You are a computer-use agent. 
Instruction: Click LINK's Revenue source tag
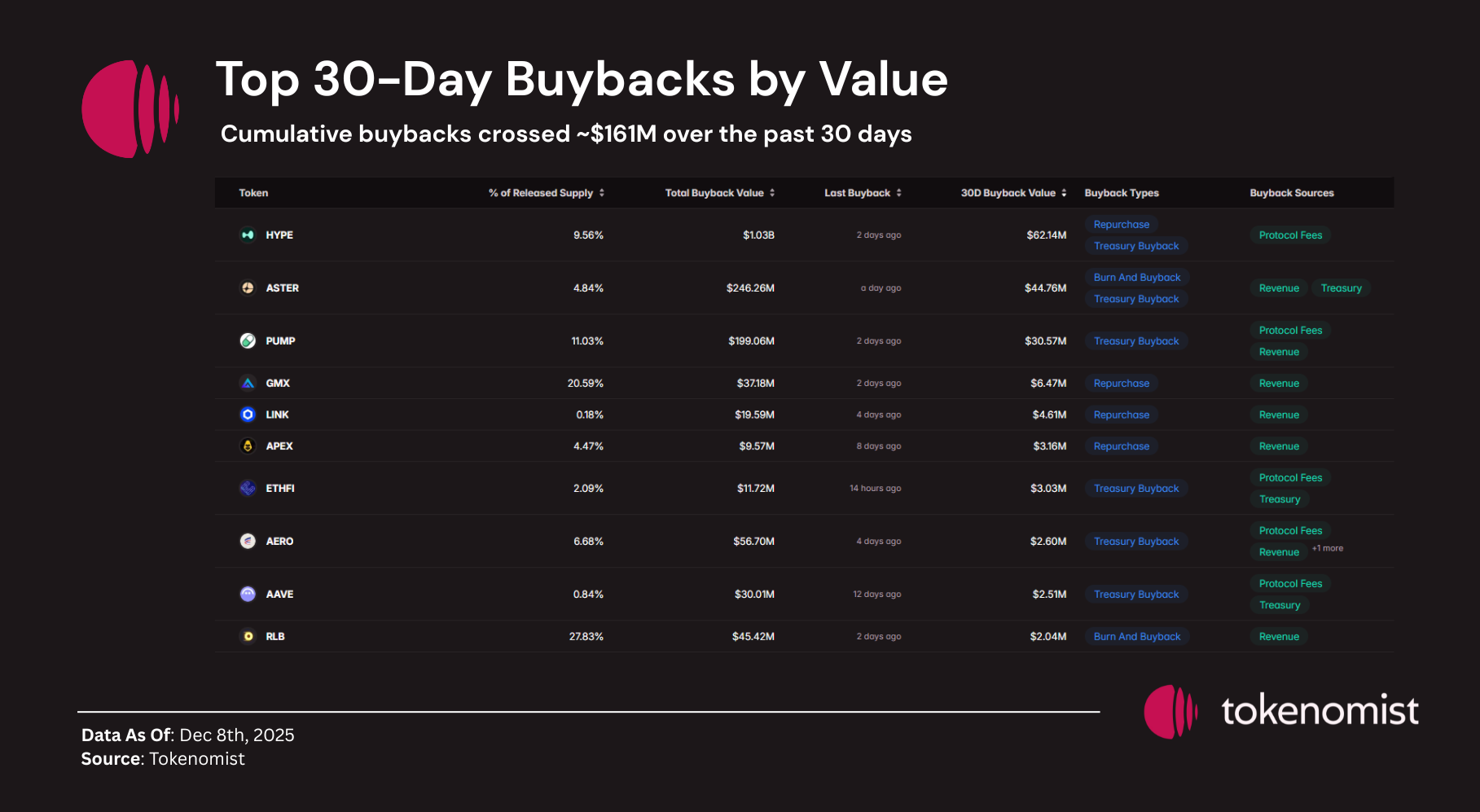1279,415
